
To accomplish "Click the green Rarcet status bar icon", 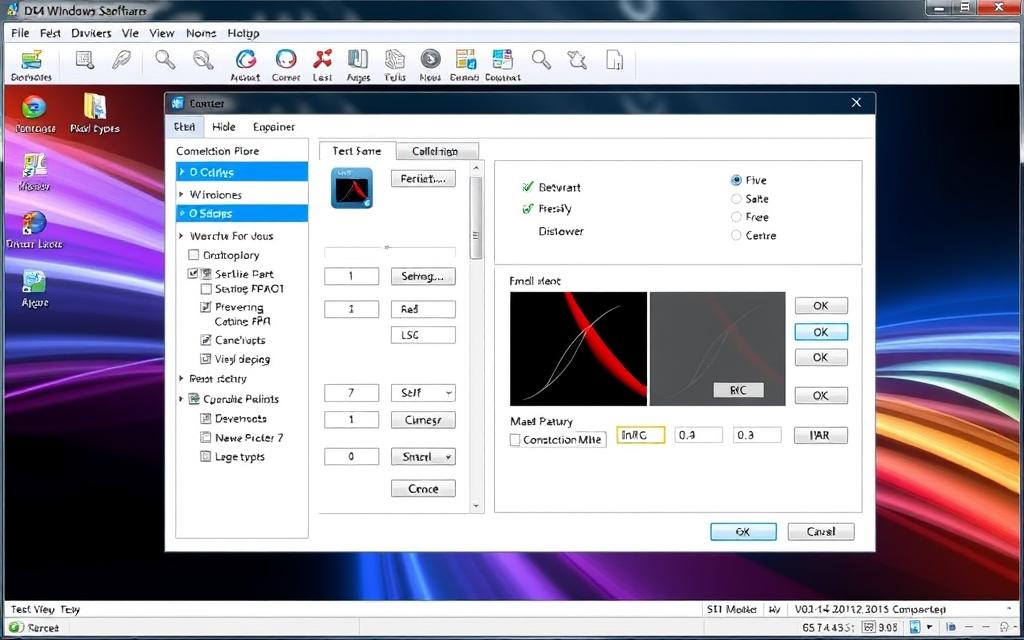I will pyautogui.click(x=16, y=628).
